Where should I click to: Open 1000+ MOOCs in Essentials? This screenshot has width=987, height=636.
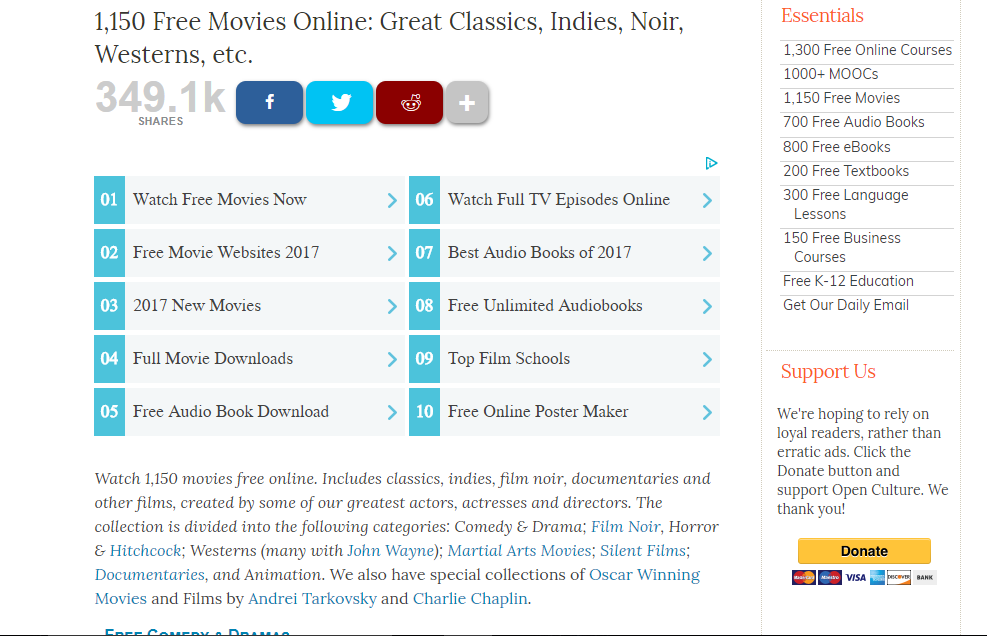pyautogui.click(x=830, y=74)
